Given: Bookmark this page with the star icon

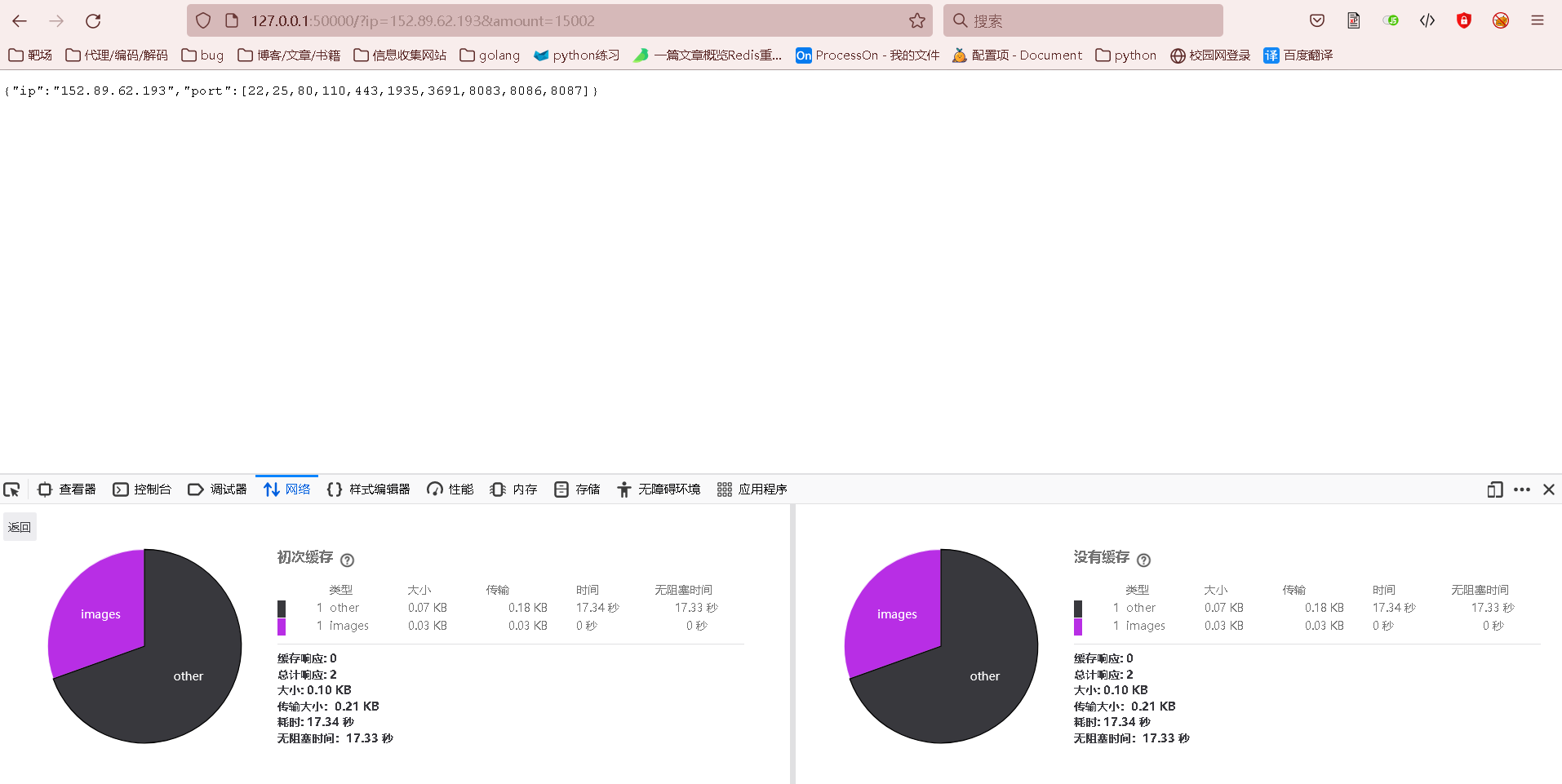Looking at the screenshot, I should (x=917, y=21).
